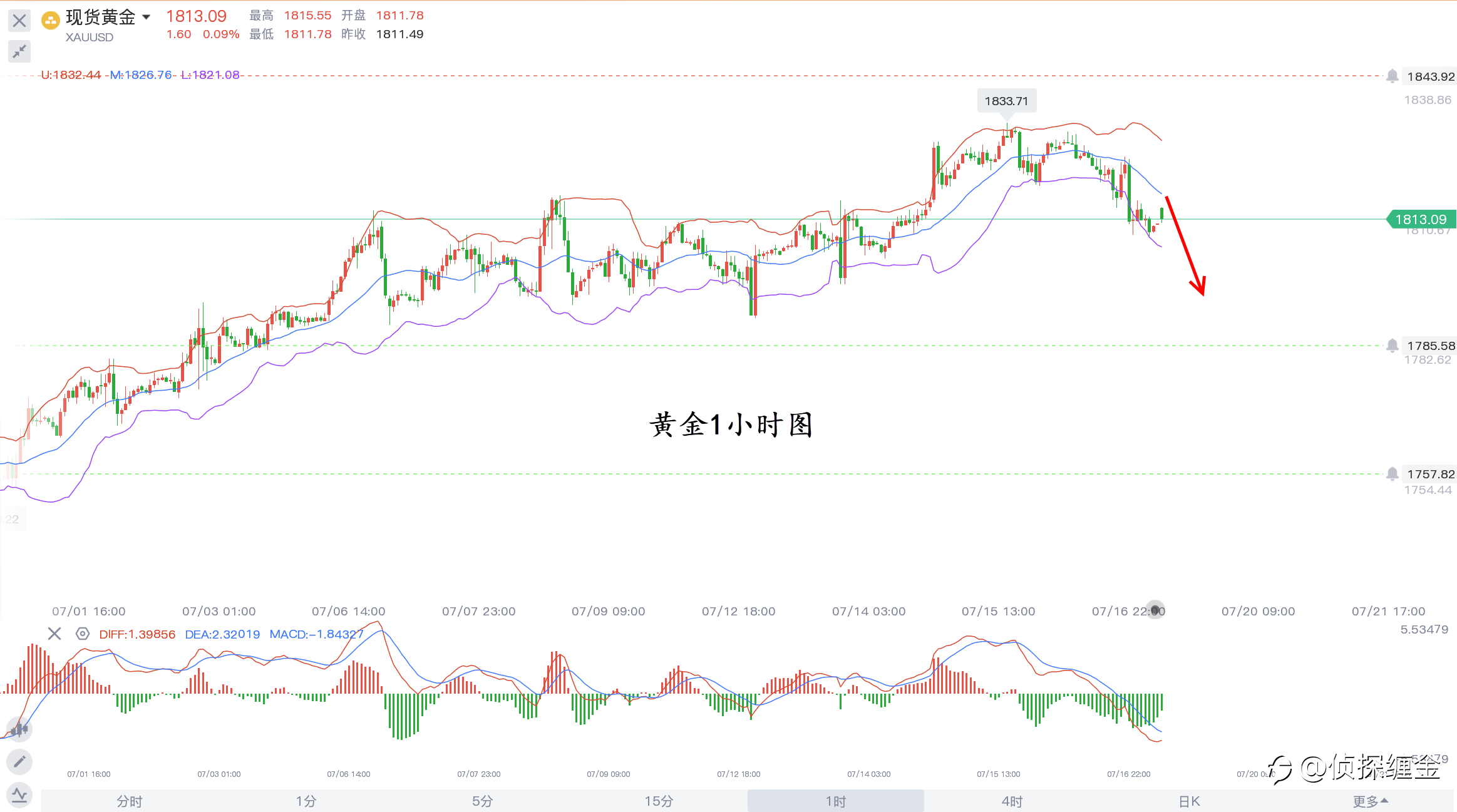Select the 15分 timeframe
The image size is (1457, 812).
[x=659, y=801]
